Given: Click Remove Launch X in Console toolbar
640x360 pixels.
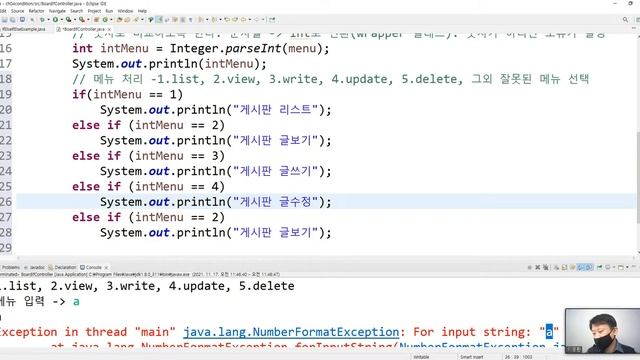Looking at the screenshot, I should pyautogui.click(x=538, y=267).
